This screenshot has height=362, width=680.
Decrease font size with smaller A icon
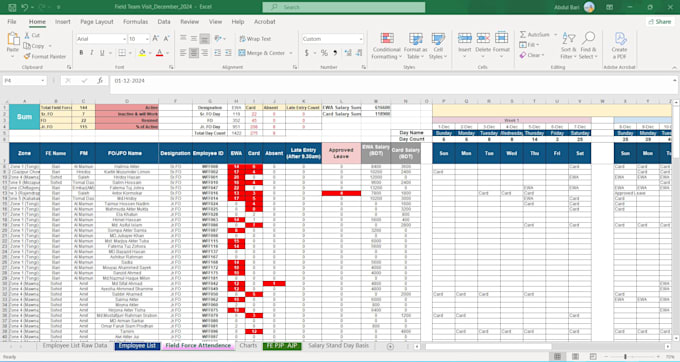(x=166, y=39)
